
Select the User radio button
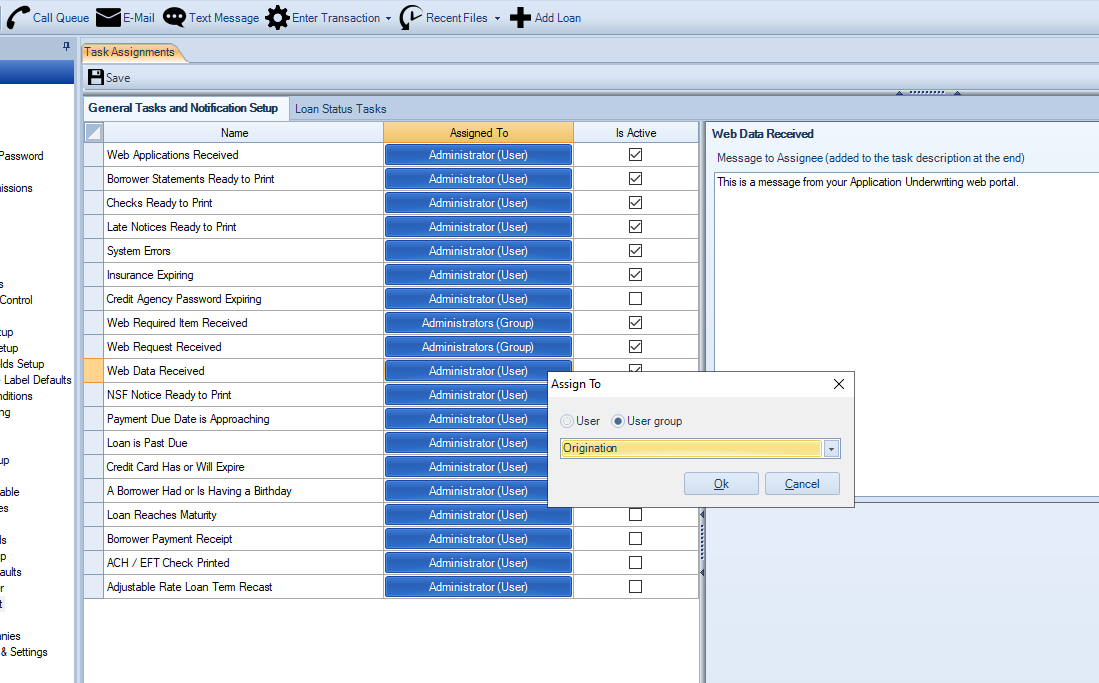567,421
